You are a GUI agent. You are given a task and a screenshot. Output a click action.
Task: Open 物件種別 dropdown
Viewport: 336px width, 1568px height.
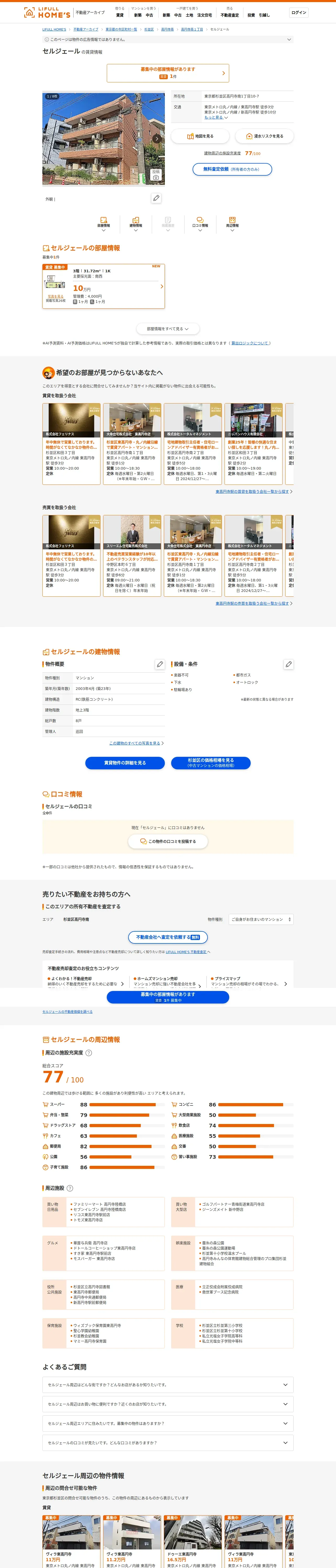tap(261, 919)
